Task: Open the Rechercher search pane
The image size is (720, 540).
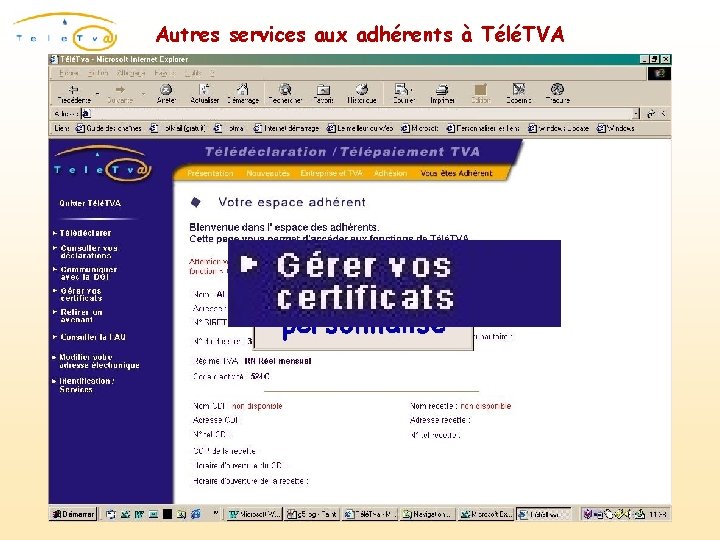Action: pos(285,94)
